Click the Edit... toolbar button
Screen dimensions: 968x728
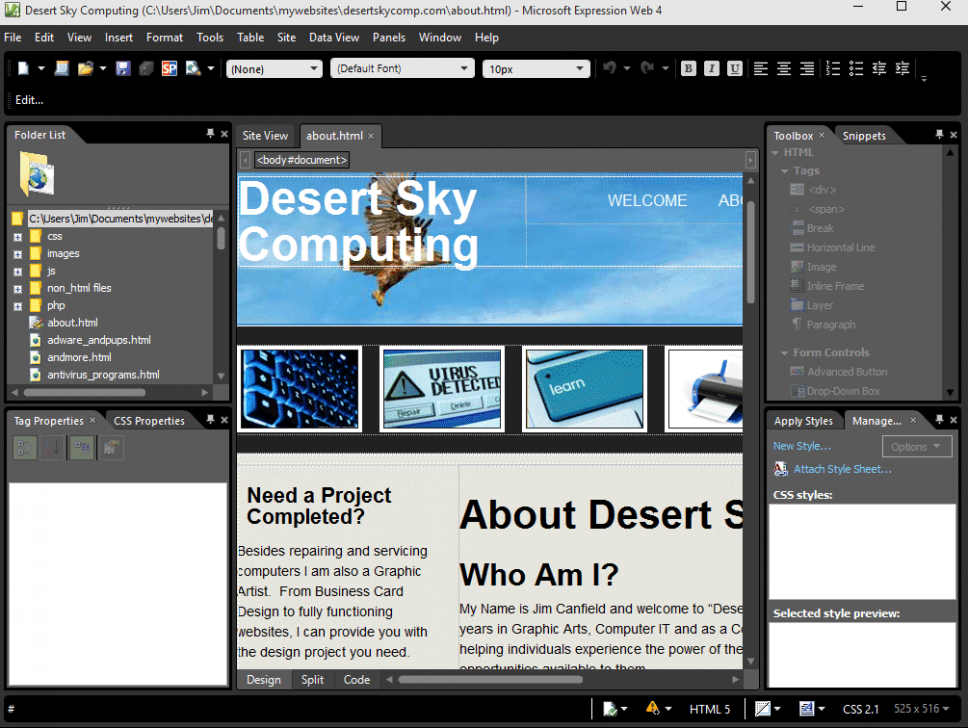[x=30, y=100]
